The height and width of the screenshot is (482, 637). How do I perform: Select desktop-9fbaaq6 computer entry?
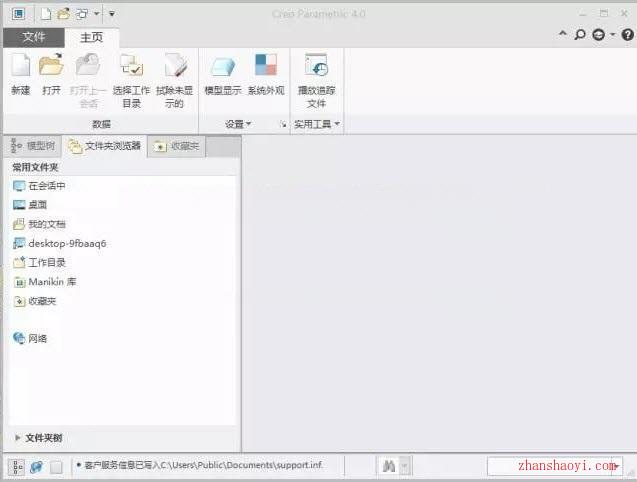click(x=59, y=243)
